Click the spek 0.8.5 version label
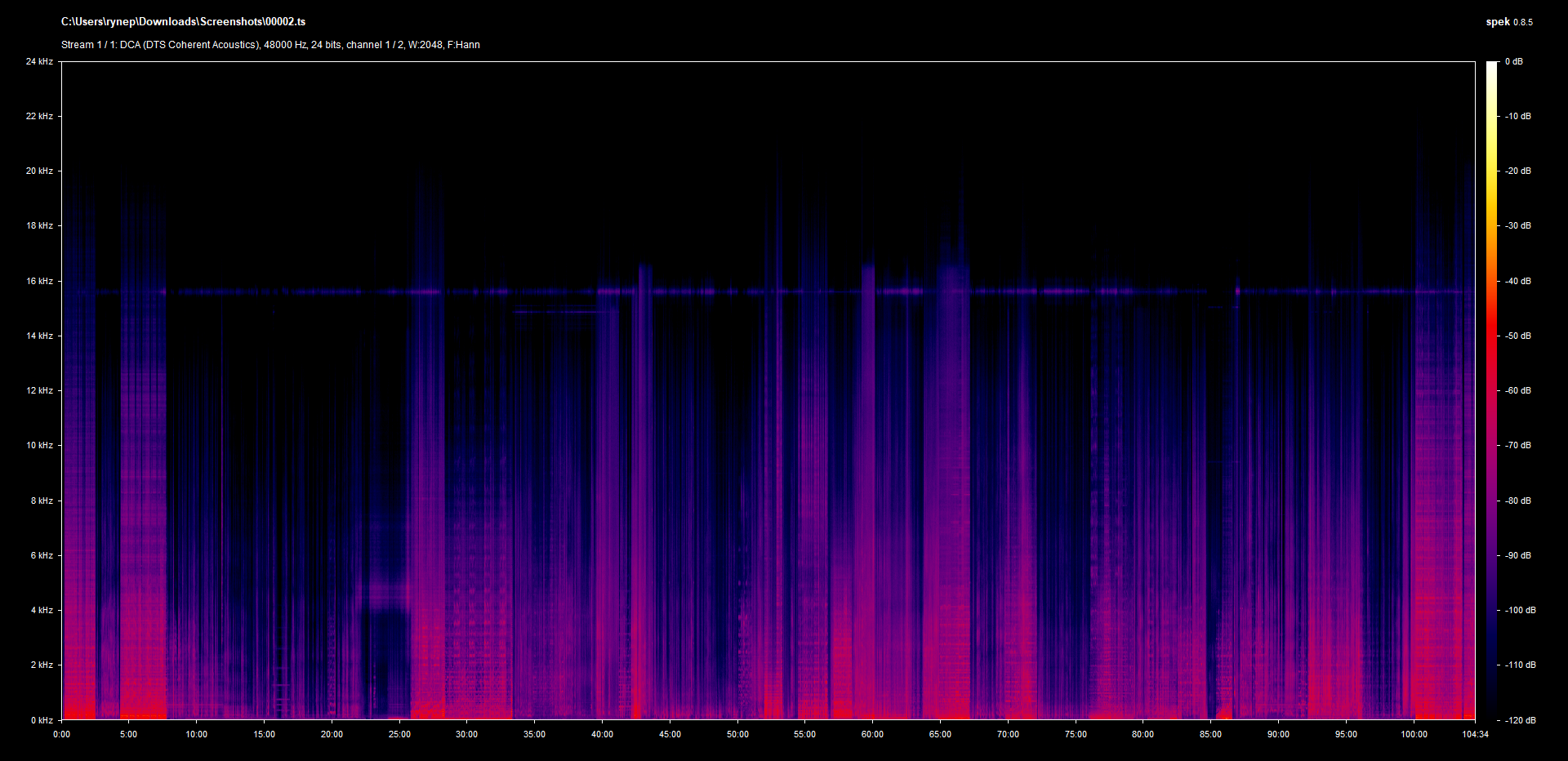This screenshot has height=761, width=1568. click(x=1508, y=22)
